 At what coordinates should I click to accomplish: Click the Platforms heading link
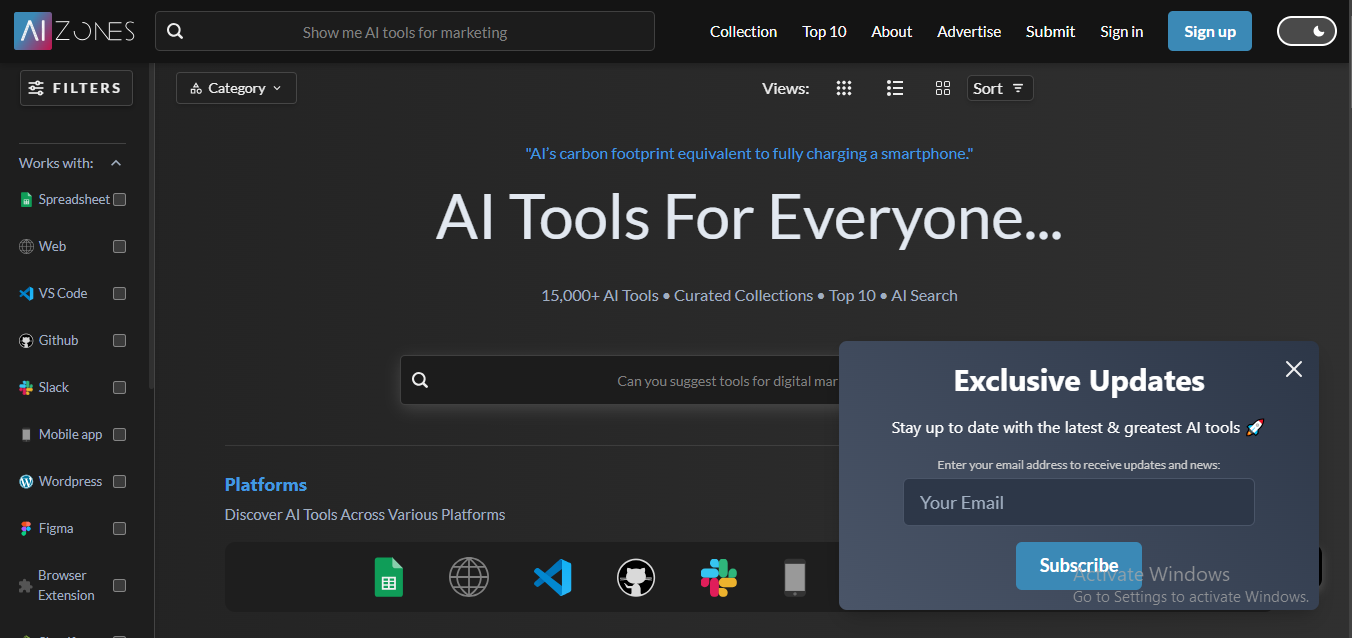pos(266,485)
